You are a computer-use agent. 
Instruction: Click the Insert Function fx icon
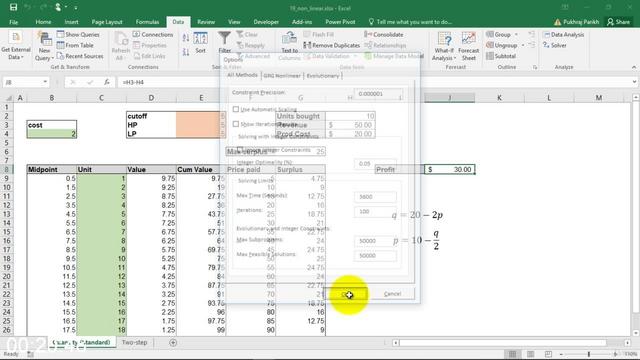pos(107,82)
